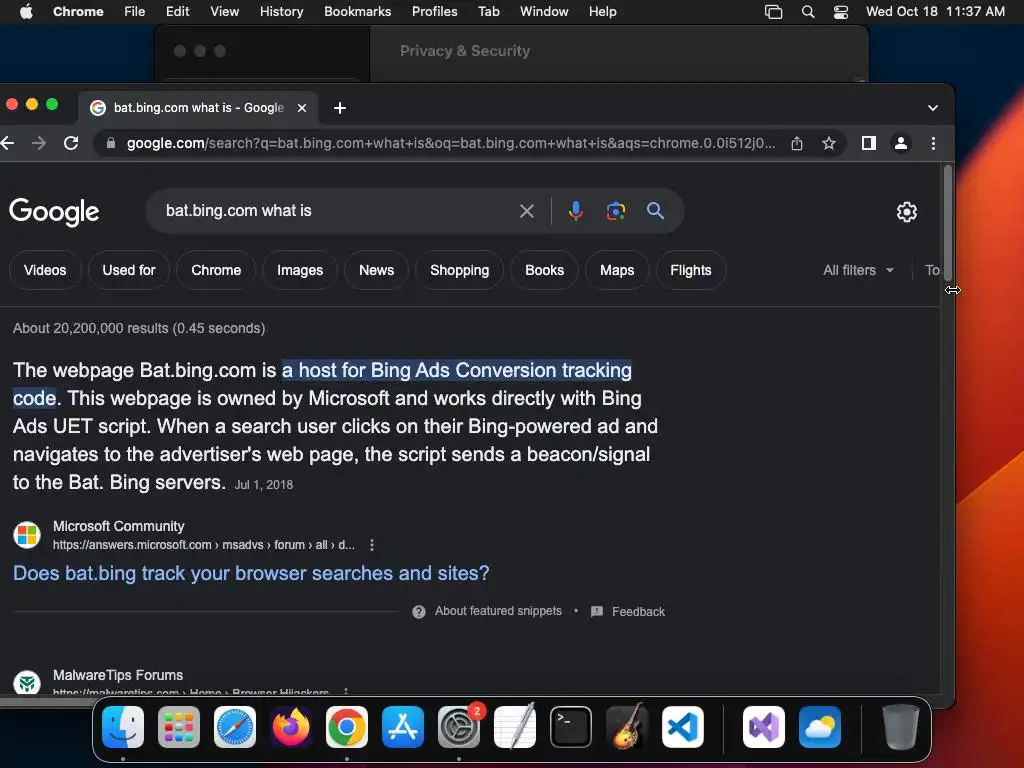
Task: Open TextEdit from the Dock
Action: point(515,727)
